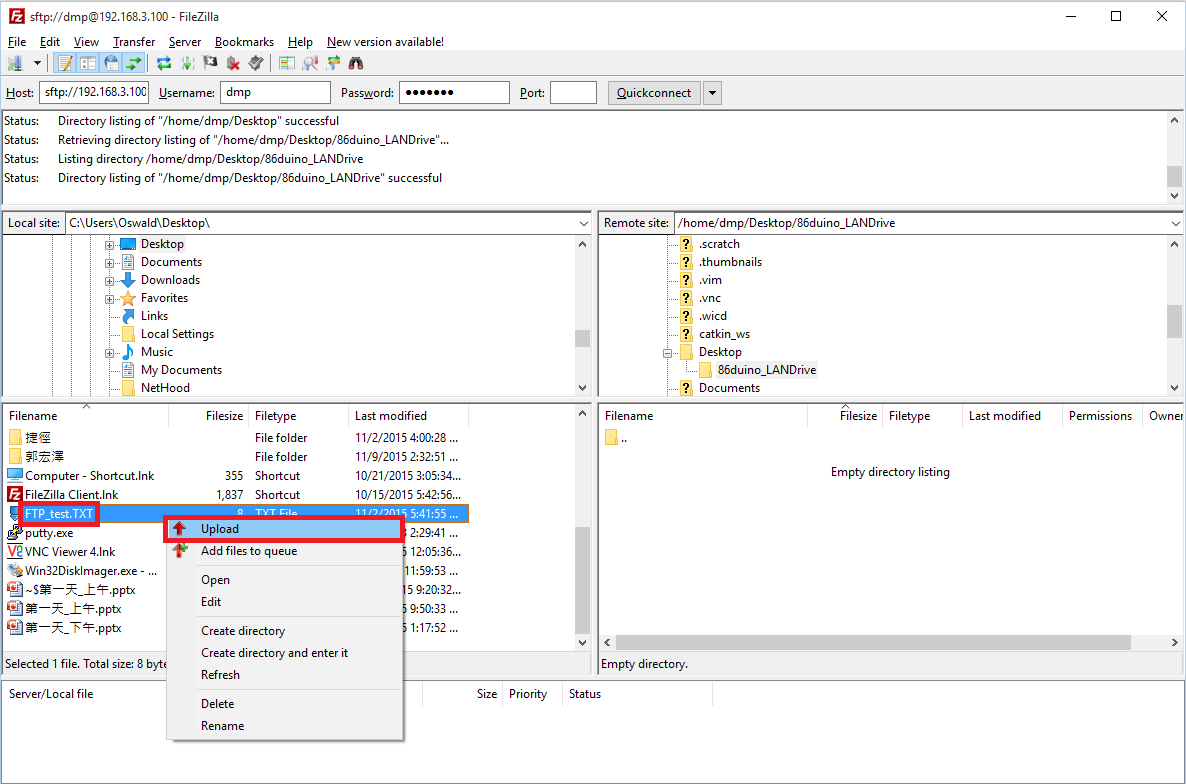Expand the Documents tree node
The image size is (1186, 784).
coord(109,263)
